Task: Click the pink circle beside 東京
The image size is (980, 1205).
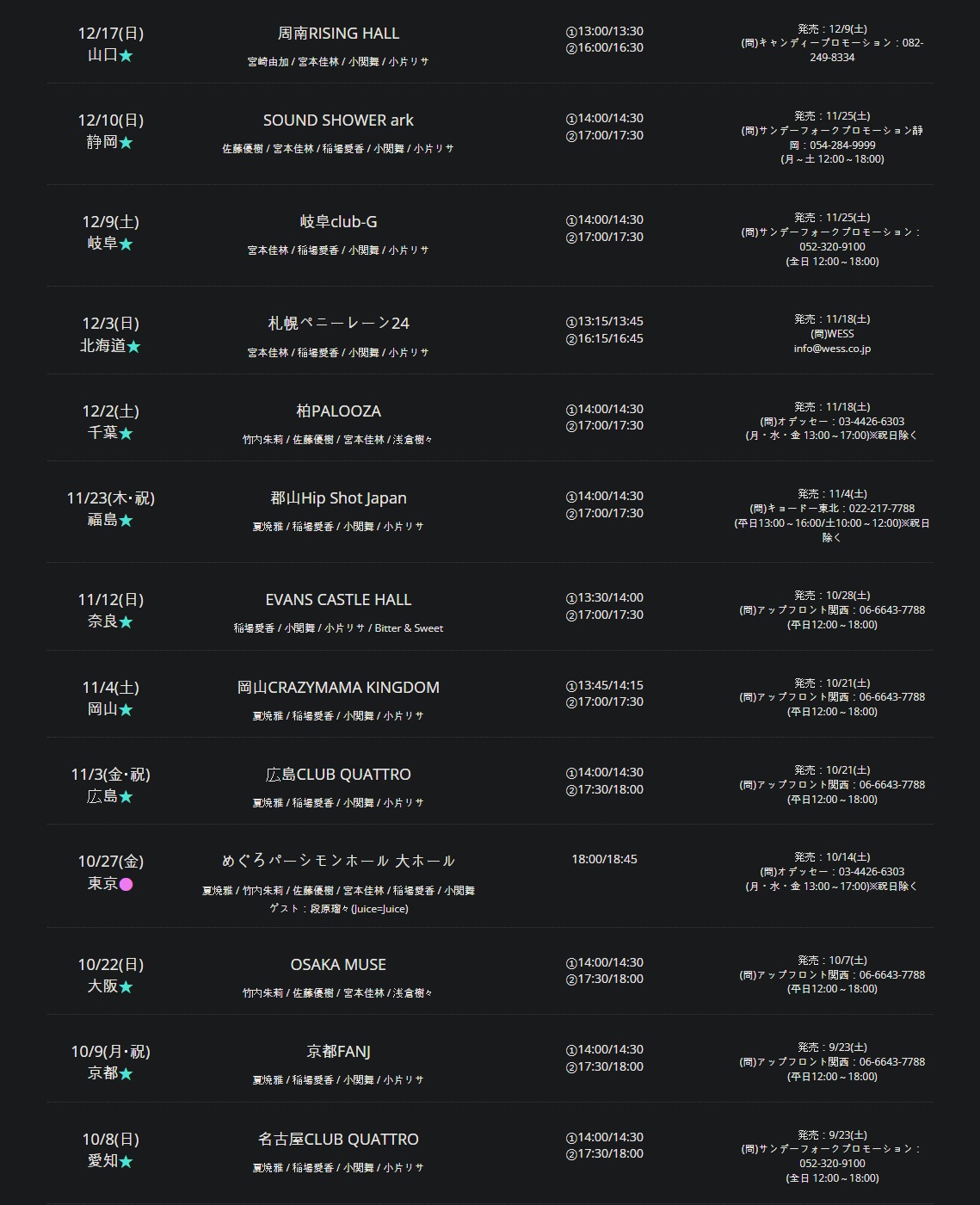Action: [126, 884]
